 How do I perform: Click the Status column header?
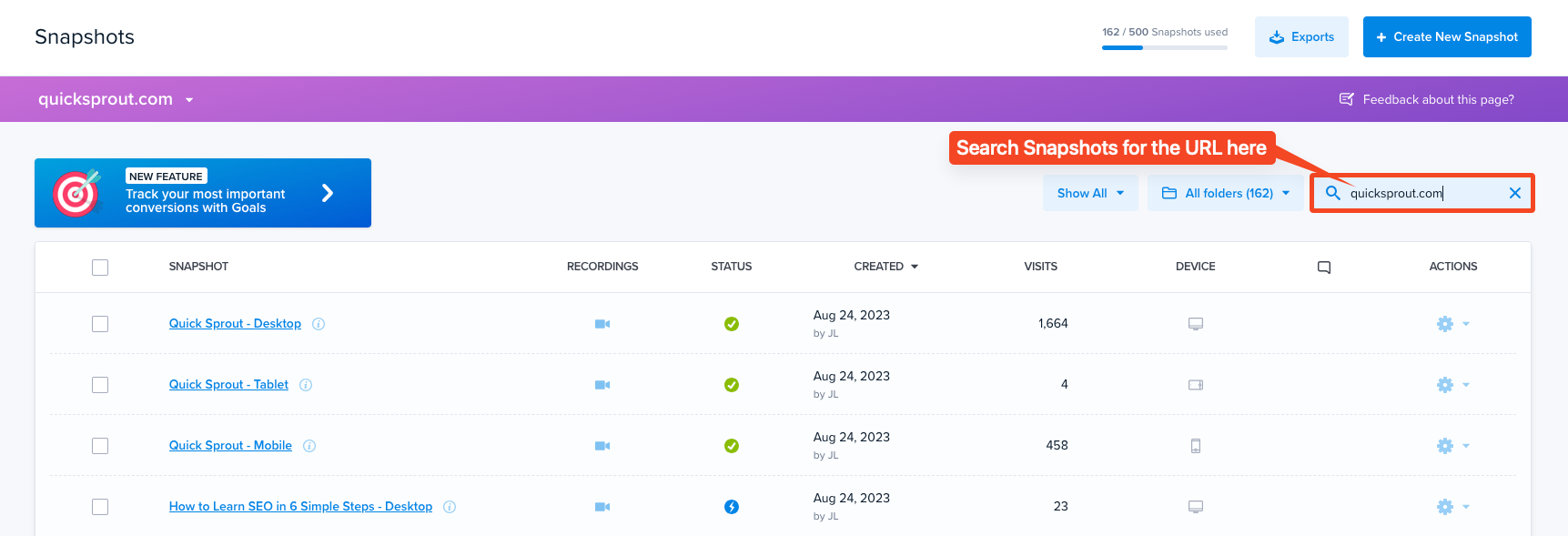pos(732,267)
